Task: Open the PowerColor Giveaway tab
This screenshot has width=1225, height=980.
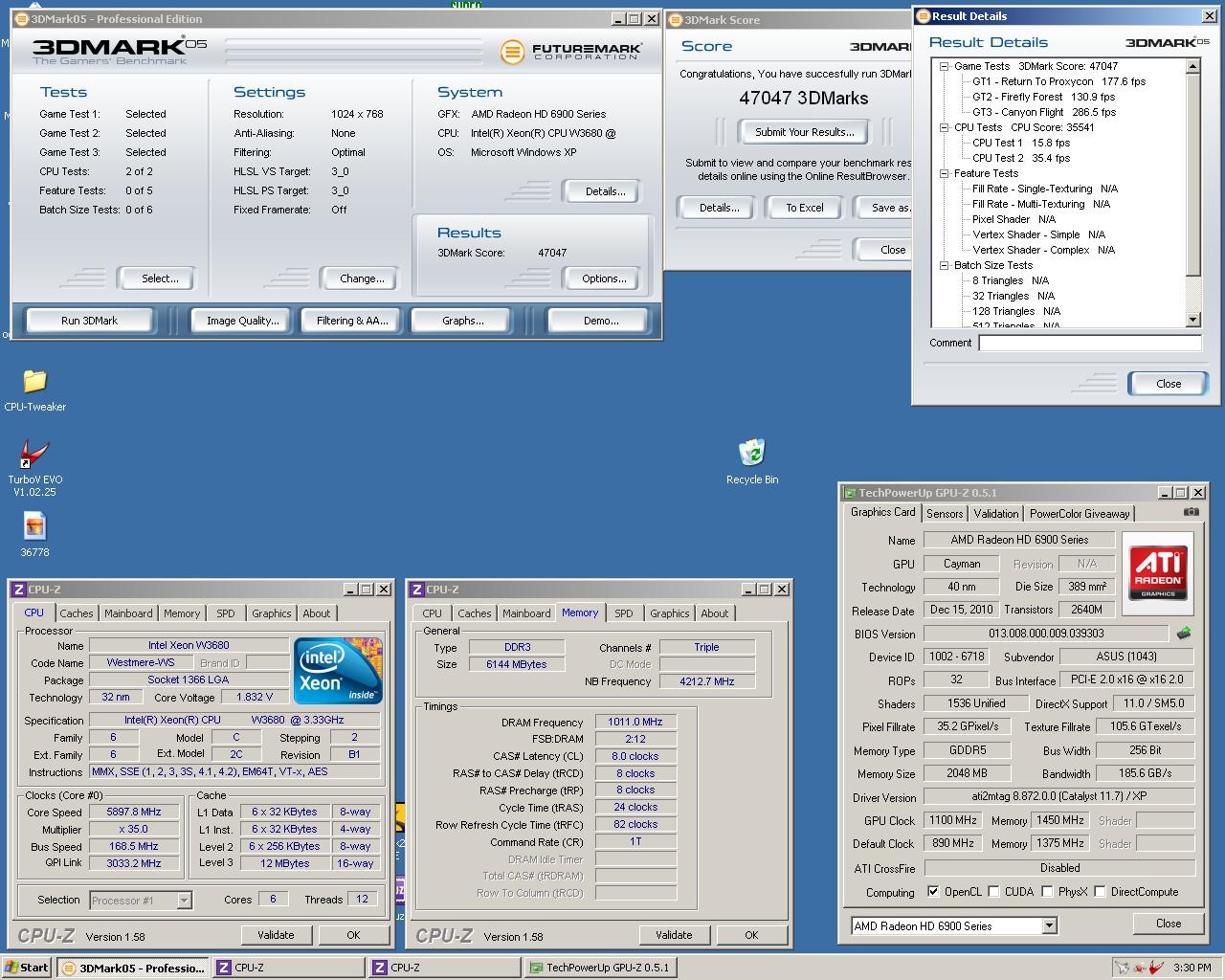Action: click(1080, 514)
